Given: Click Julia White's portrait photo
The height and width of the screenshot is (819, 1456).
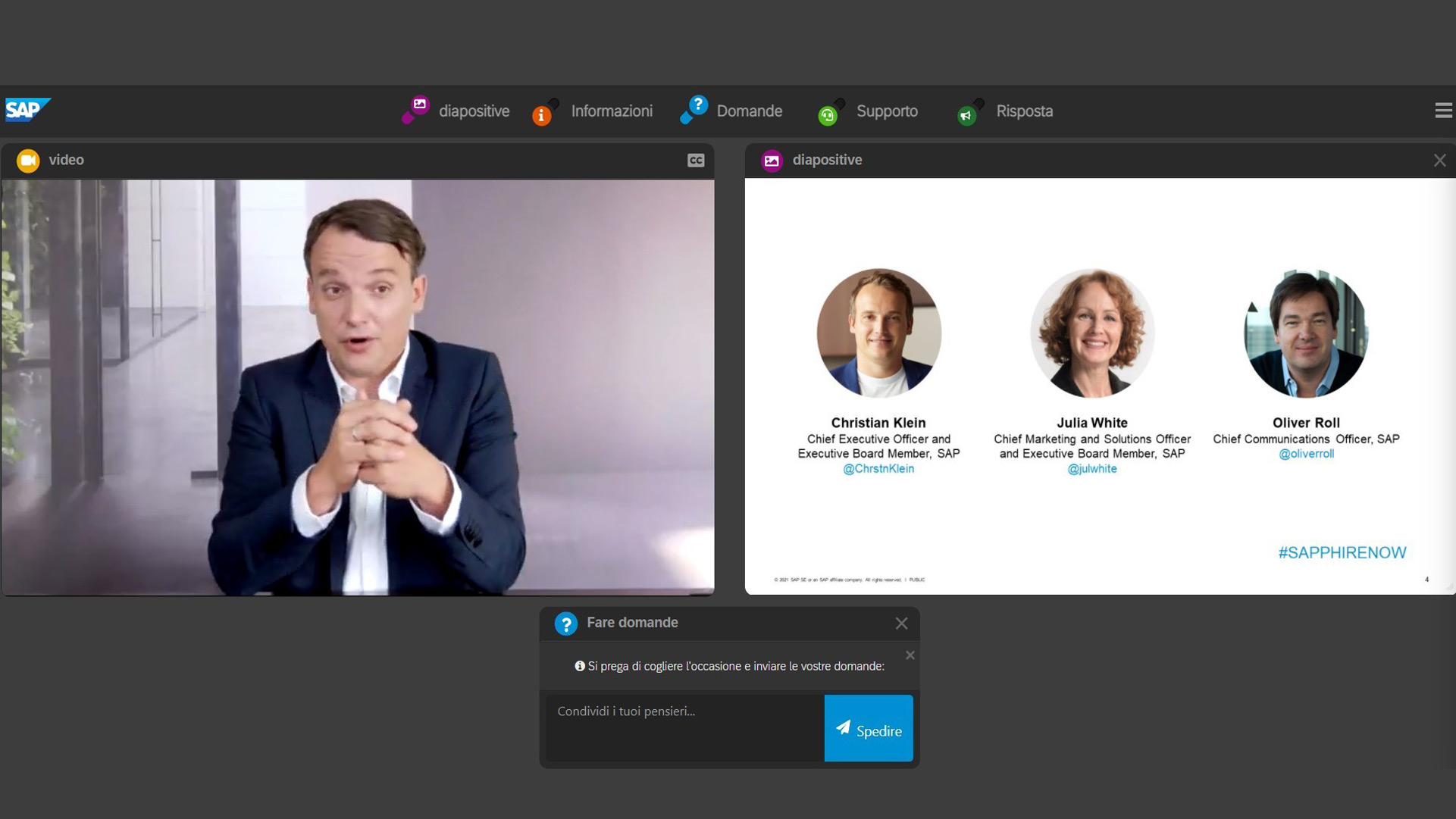Looking at the screenshot, I should coord(1092,333).
